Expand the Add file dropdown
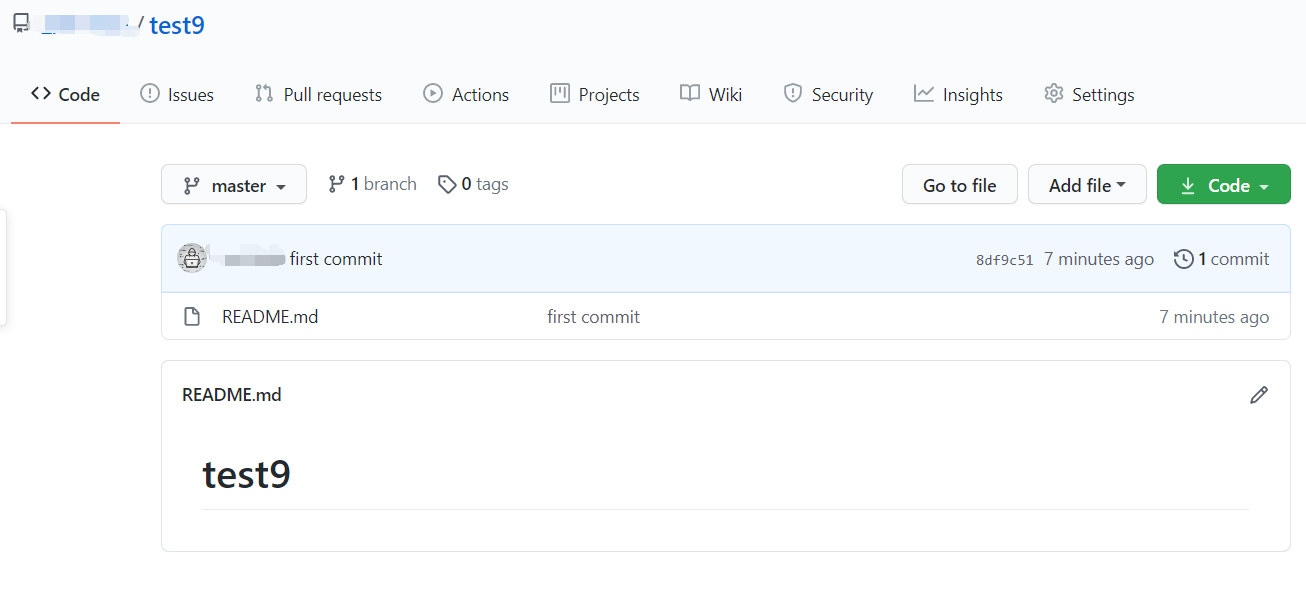 coord(1087,185)
